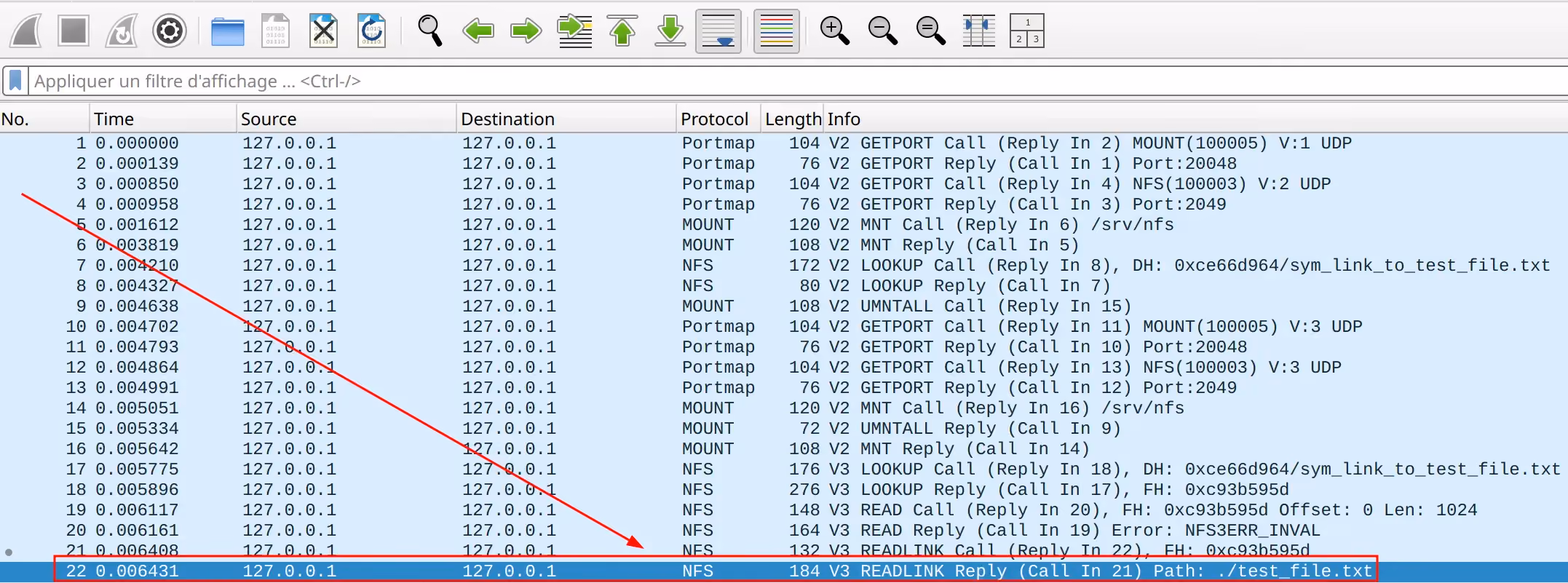Select packet 19 V3 READ Call
This screenshot has height=583, width=1568.
[784, 510]
